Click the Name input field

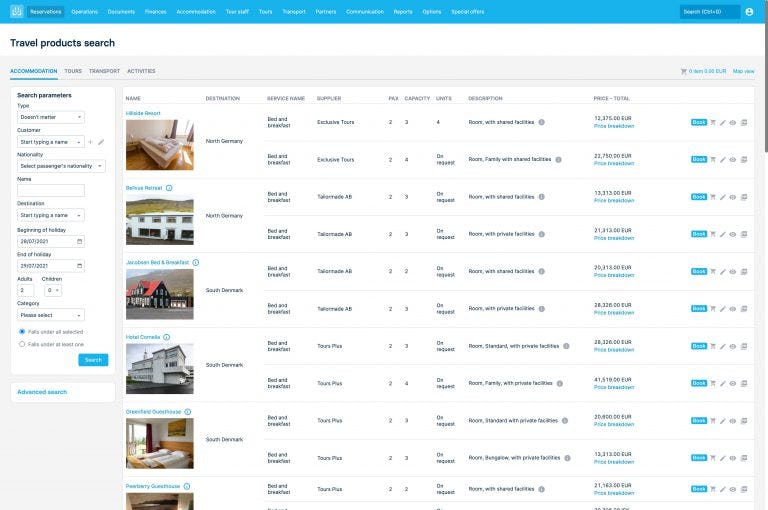point(51,191)
